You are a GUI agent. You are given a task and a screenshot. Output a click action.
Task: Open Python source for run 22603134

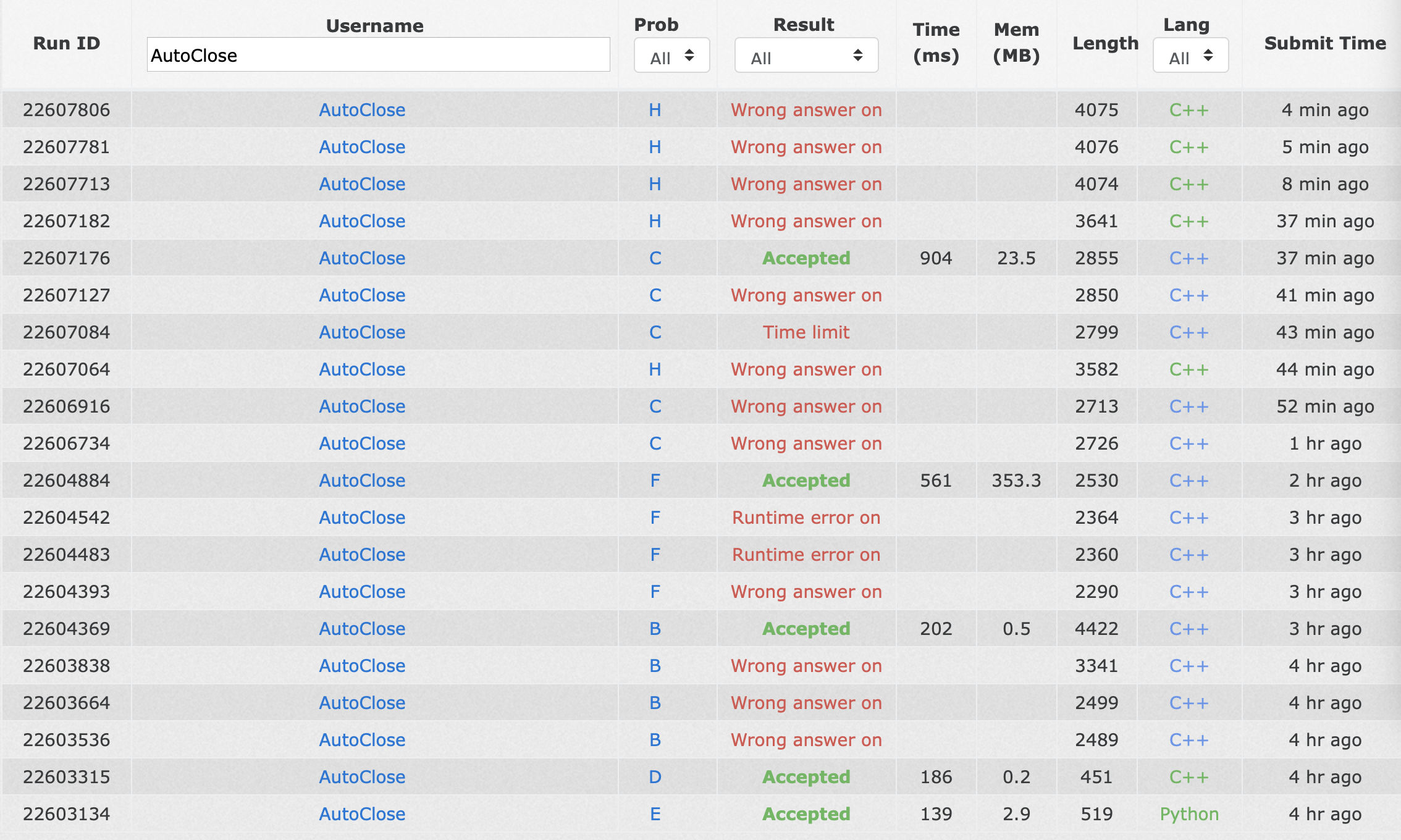pos(1189,814)
